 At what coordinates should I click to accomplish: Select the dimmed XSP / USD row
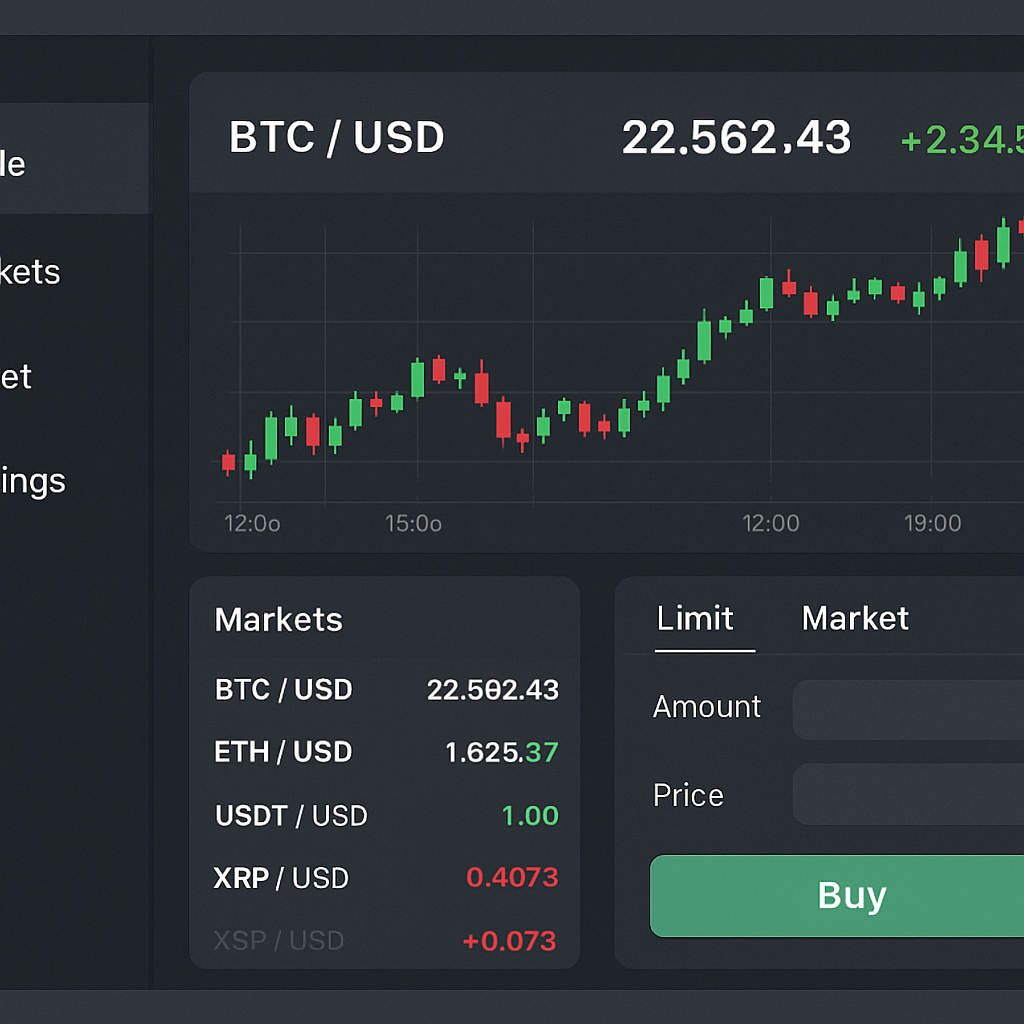pos(385,941)
